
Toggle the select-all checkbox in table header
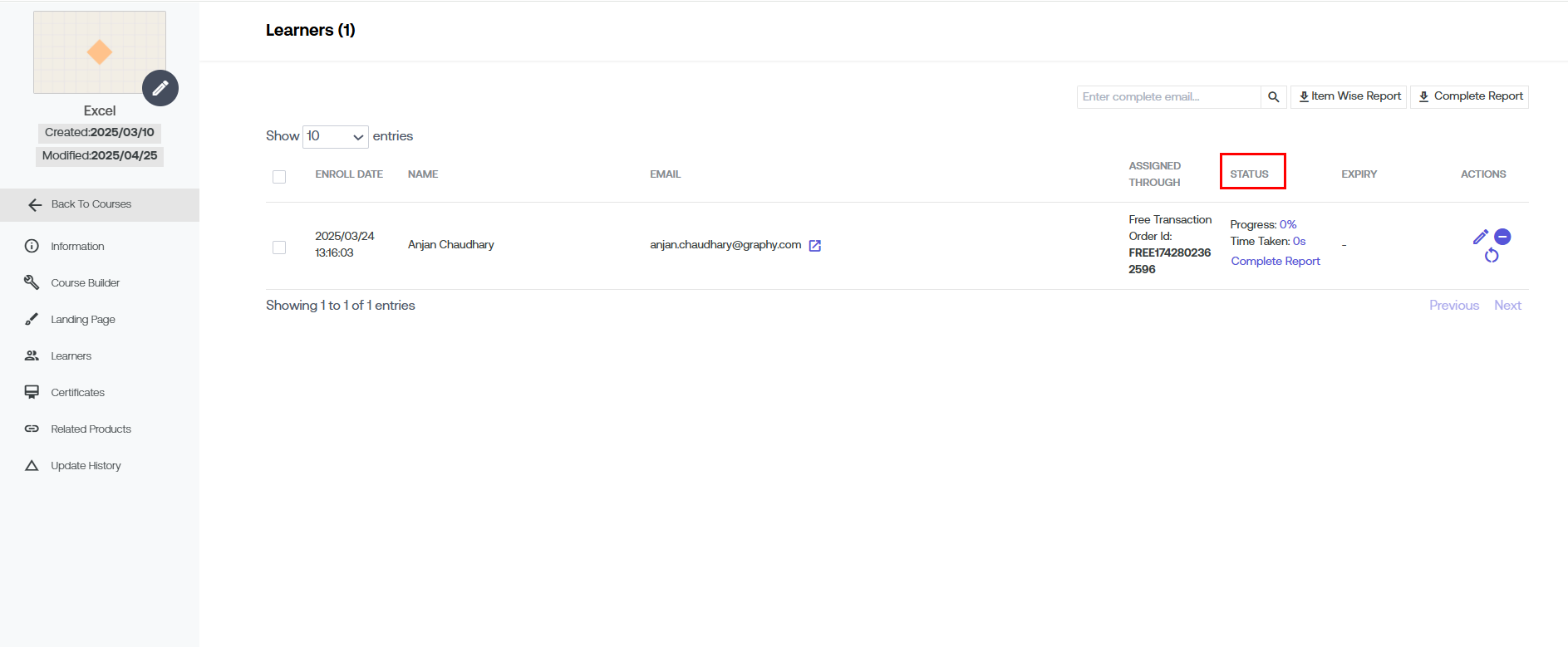click(x=279, y=177)
